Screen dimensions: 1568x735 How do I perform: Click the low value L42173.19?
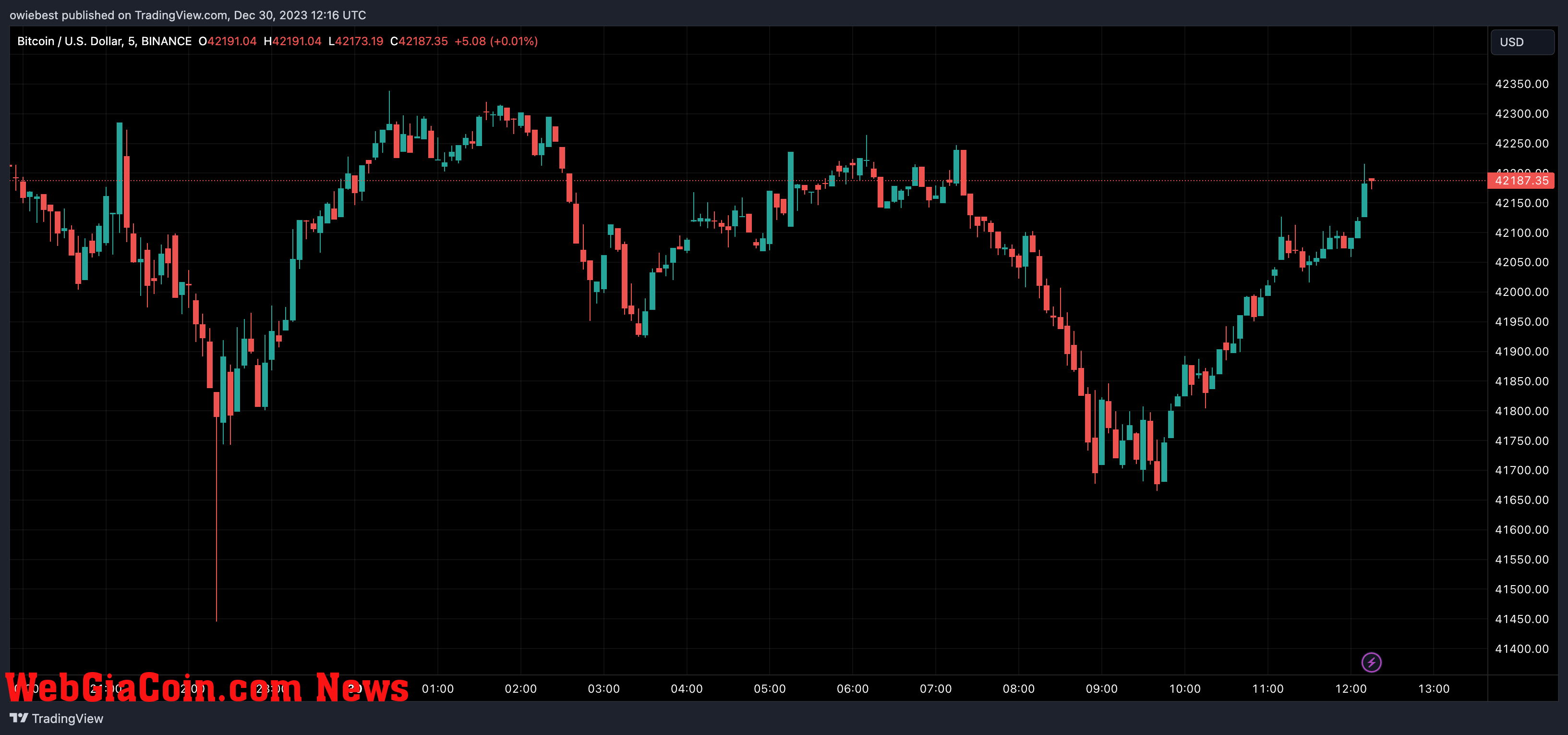click(x=355, y=41)
